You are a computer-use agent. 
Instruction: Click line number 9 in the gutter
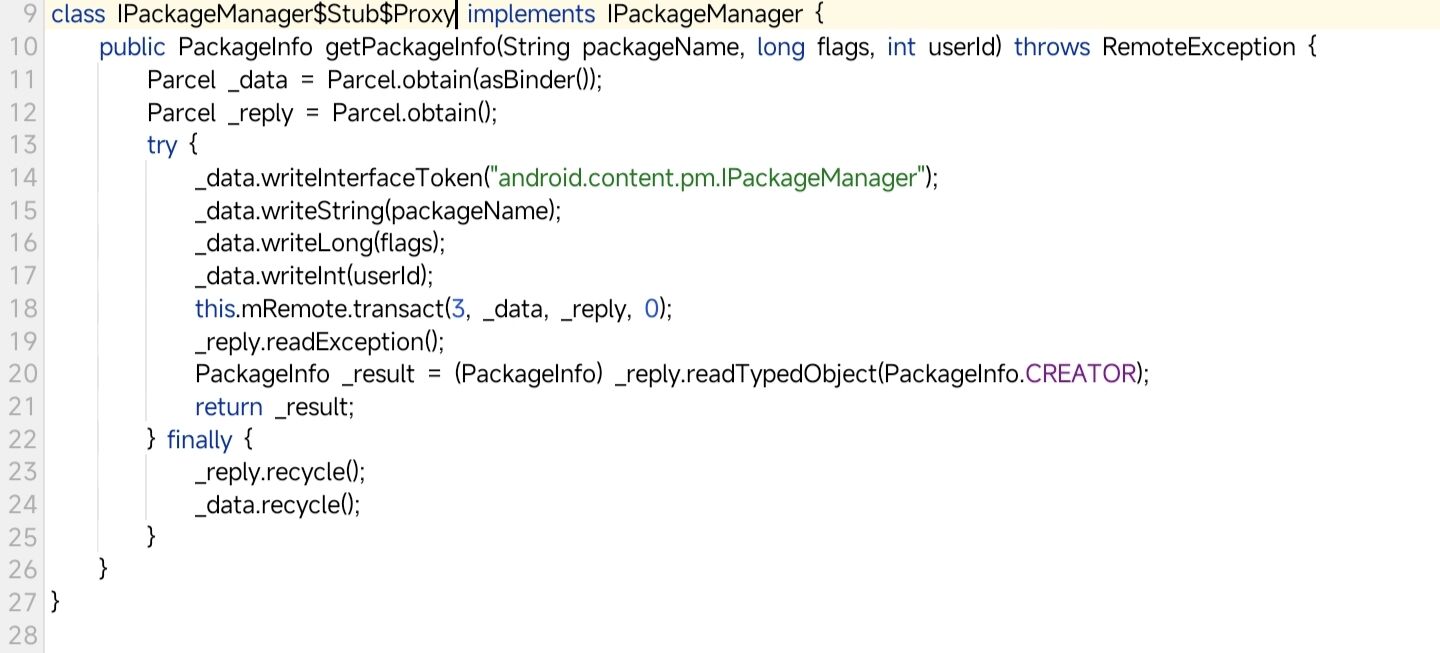[29, 14]
